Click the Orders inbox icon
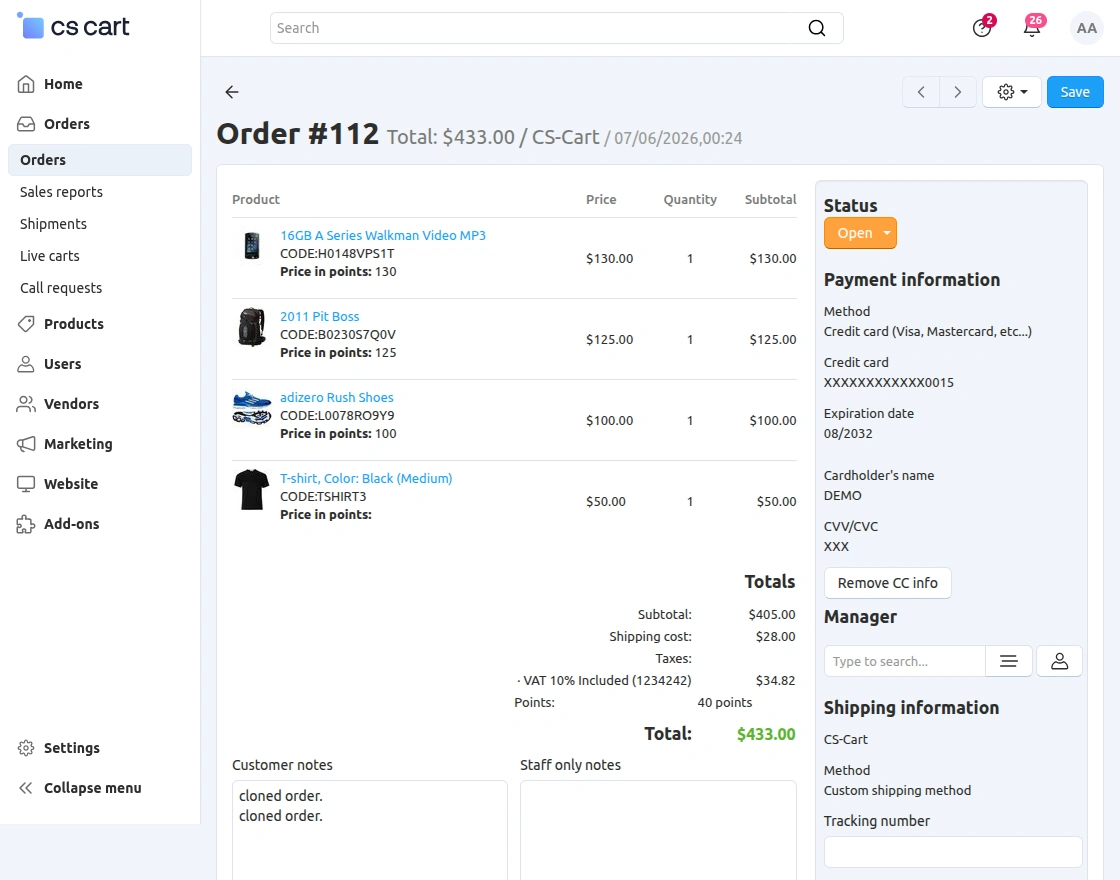The height and width of the screenshot is (880, 1120). click(26, 124)
